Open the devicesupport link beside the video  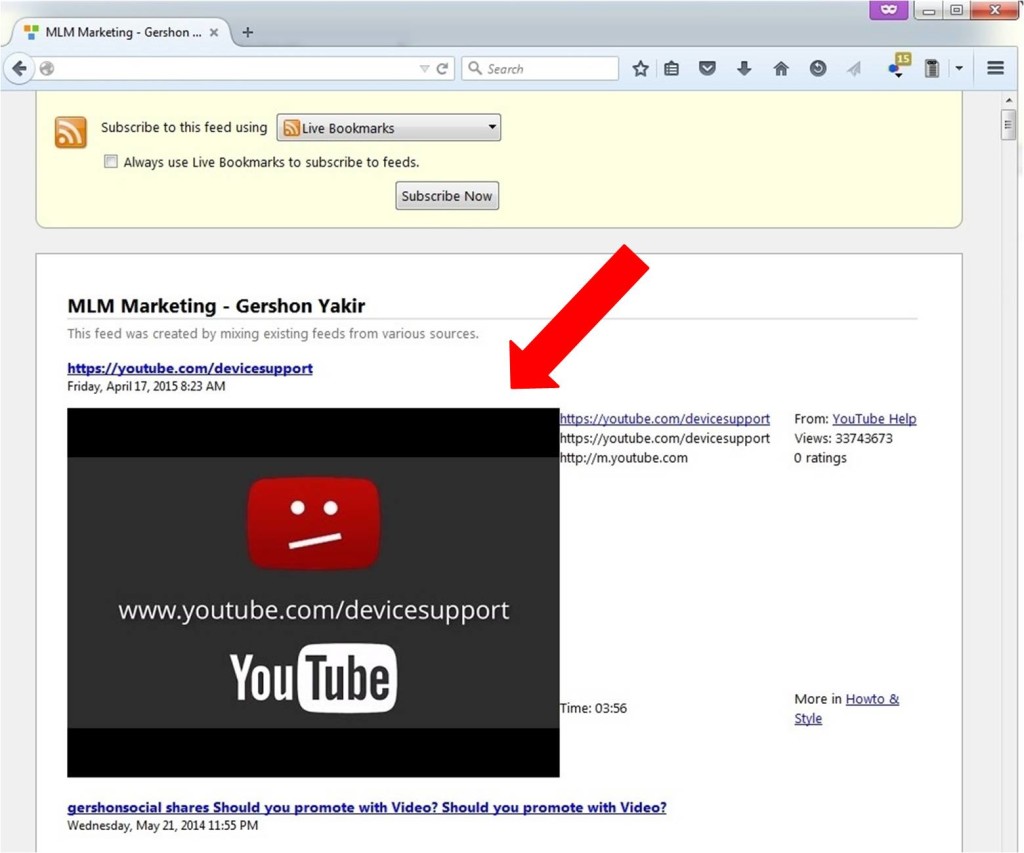(x=665, y=419)
